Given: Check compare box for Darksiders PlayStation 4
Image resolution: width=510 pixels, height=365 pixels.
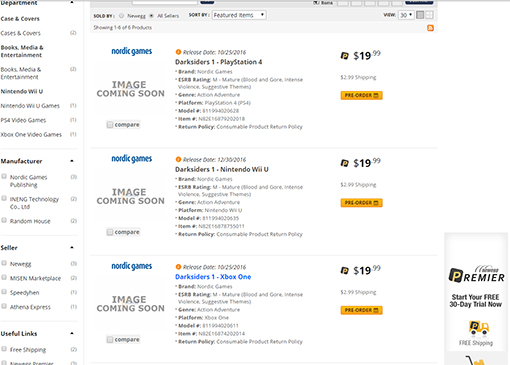Looking at the screenshot, I should [x=110, y=125].
